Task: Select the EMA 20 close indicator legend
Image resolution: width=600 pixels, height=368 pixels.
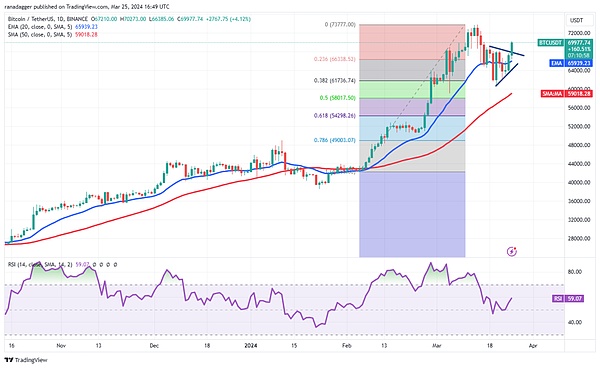Action: [x=52, y=27]
